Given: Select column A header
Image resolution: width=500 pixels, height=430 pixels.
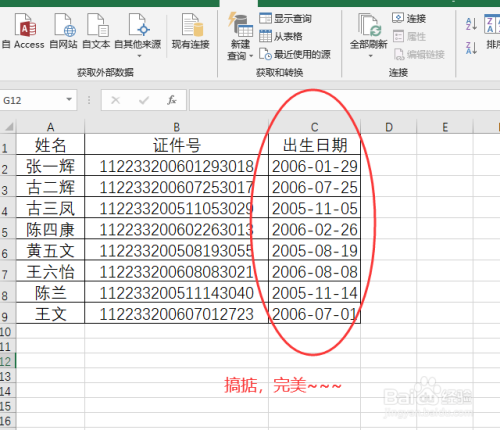Looking at the screenshot, I should [x=50, y=127].
